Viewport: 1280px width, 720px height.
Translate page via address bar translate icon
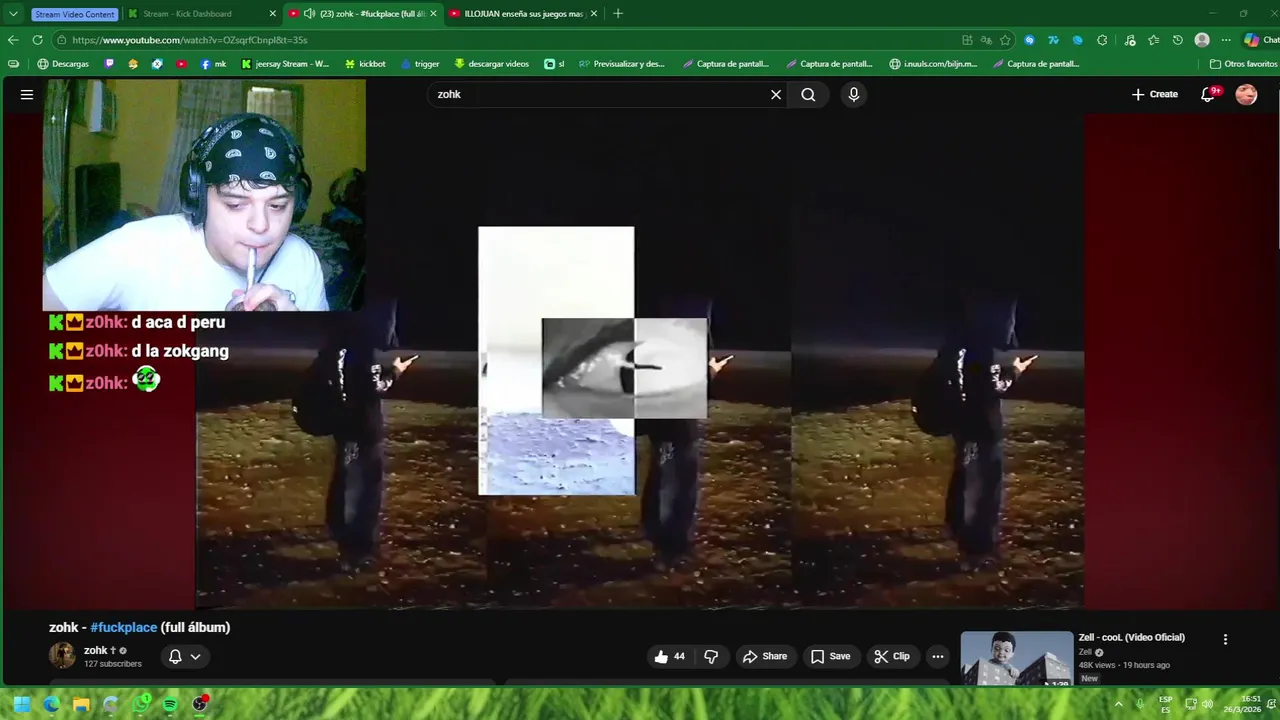[x=986, y=40]
